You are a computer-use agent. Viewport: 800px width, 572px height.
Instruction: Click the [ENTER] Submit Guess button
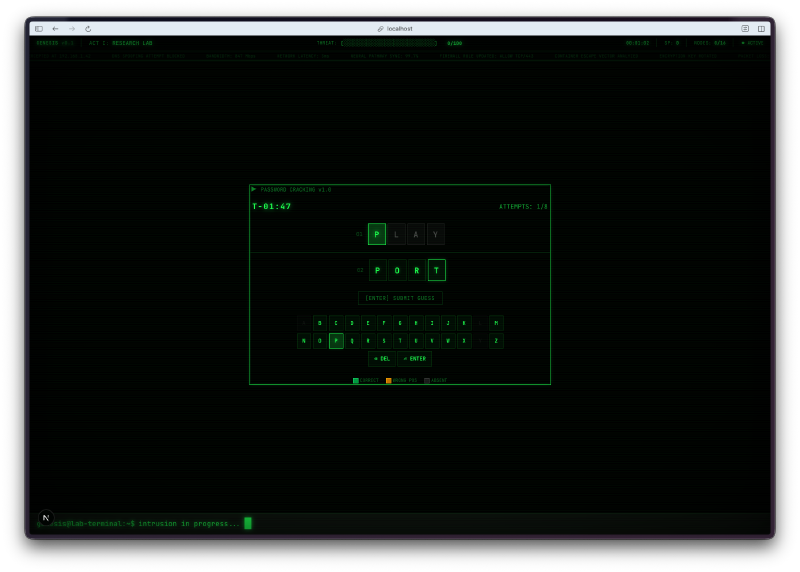400,298
